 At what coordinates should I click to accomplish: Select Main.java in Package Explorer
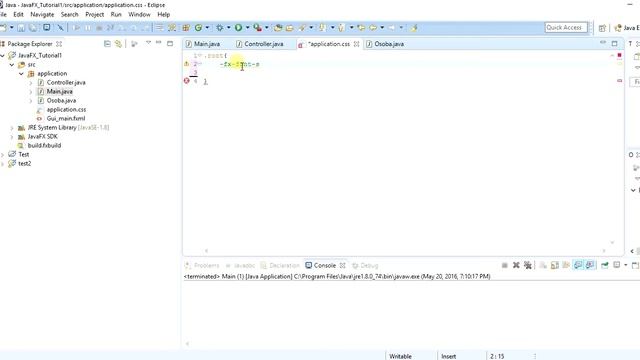[60, 91]
